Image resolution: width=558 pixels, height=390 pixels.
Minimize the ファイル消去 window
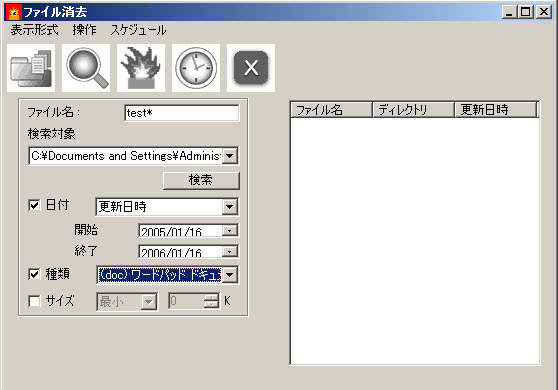[x=509, y=12]
